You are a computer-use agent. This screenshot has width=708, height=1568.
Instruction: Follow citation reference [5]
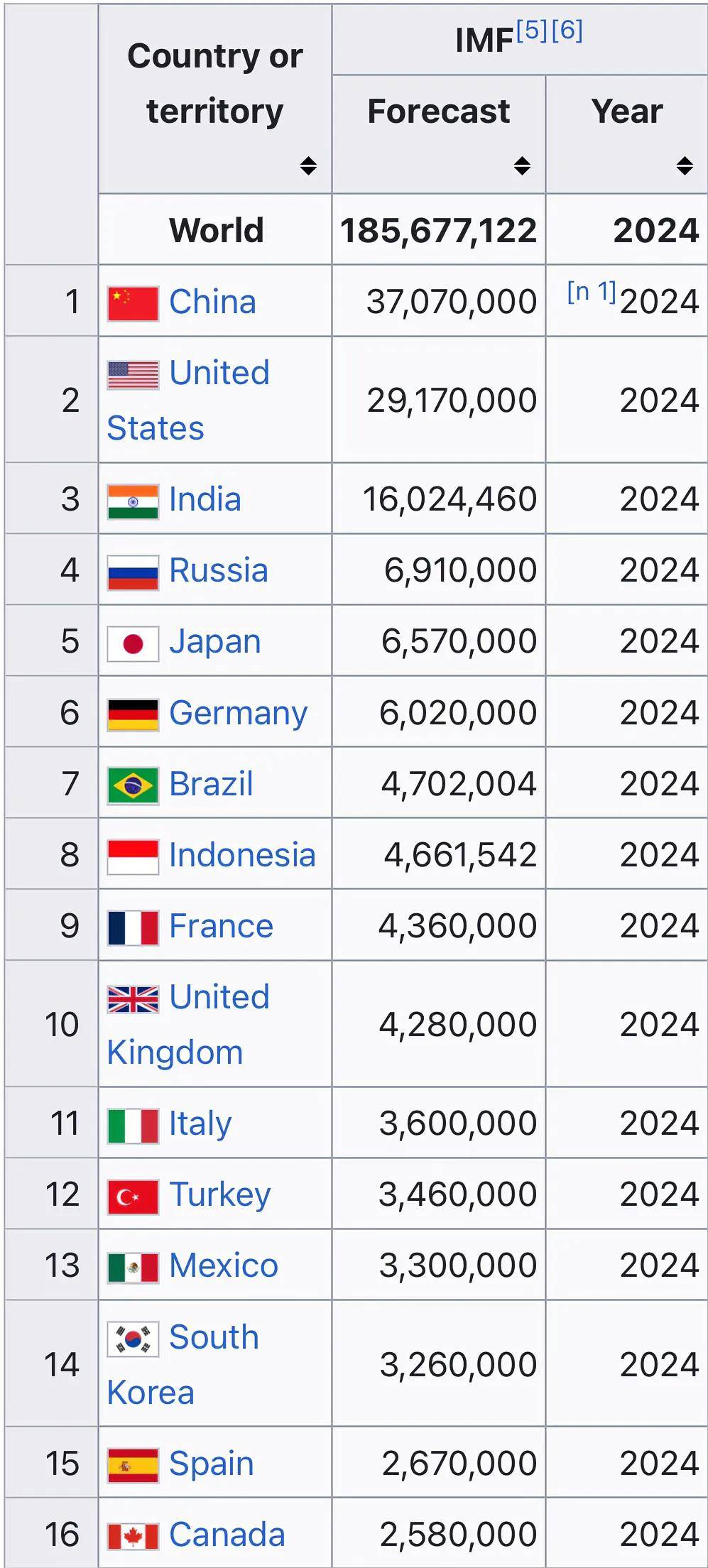[532, 32]
